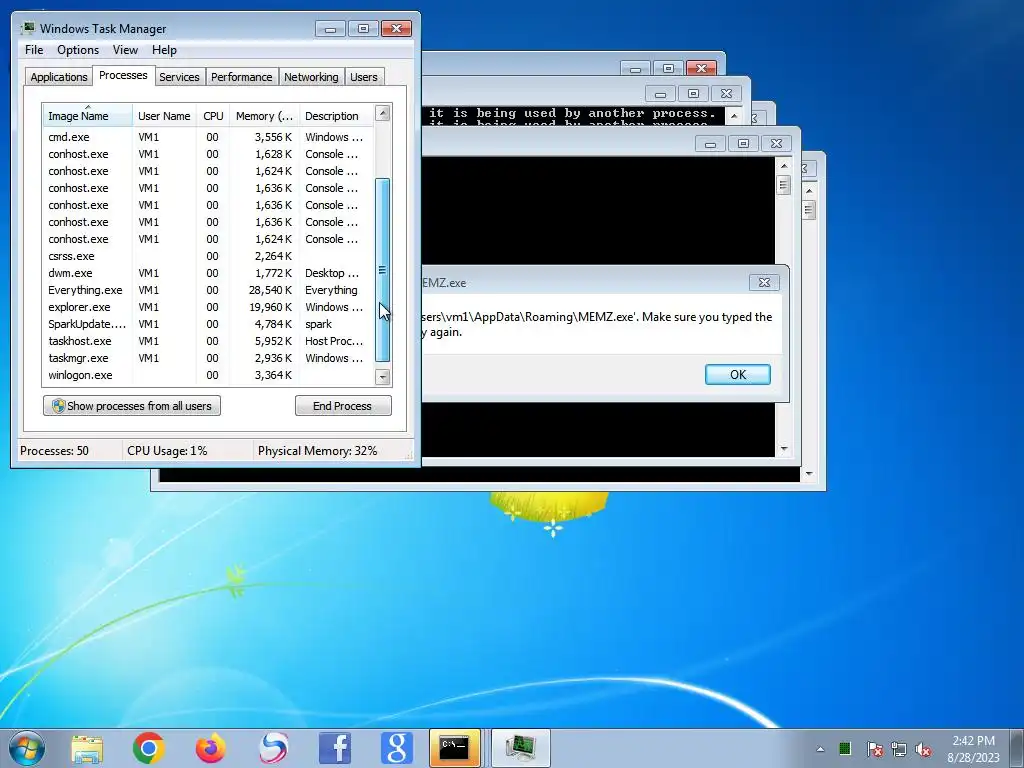Select the winlogon.exe process
1024x768 pixels.
(x=208, y=375)
